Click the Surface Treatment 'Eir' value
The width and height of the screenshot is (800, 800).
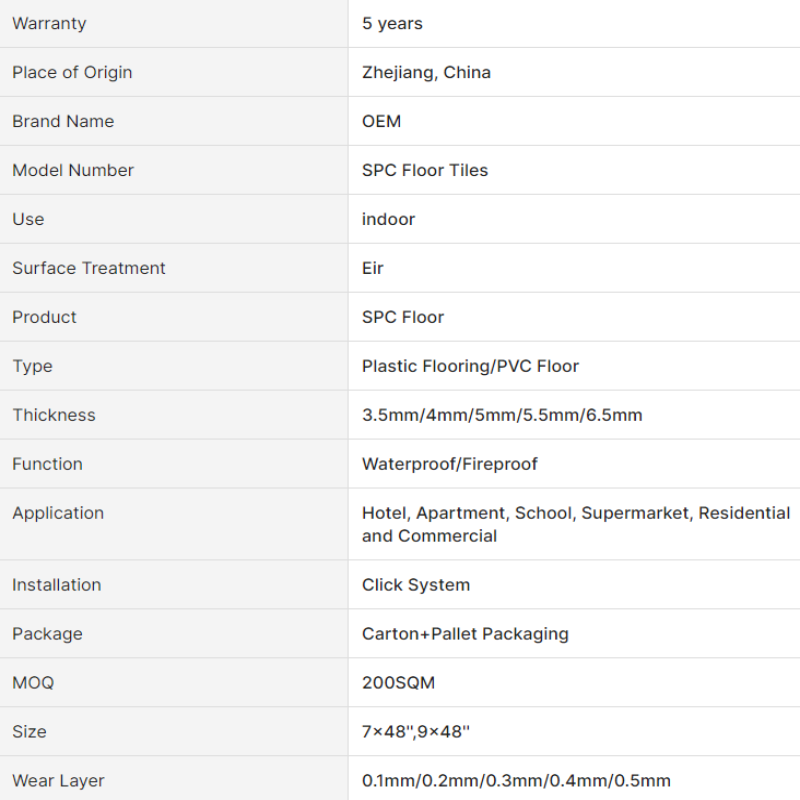[372, 268]
